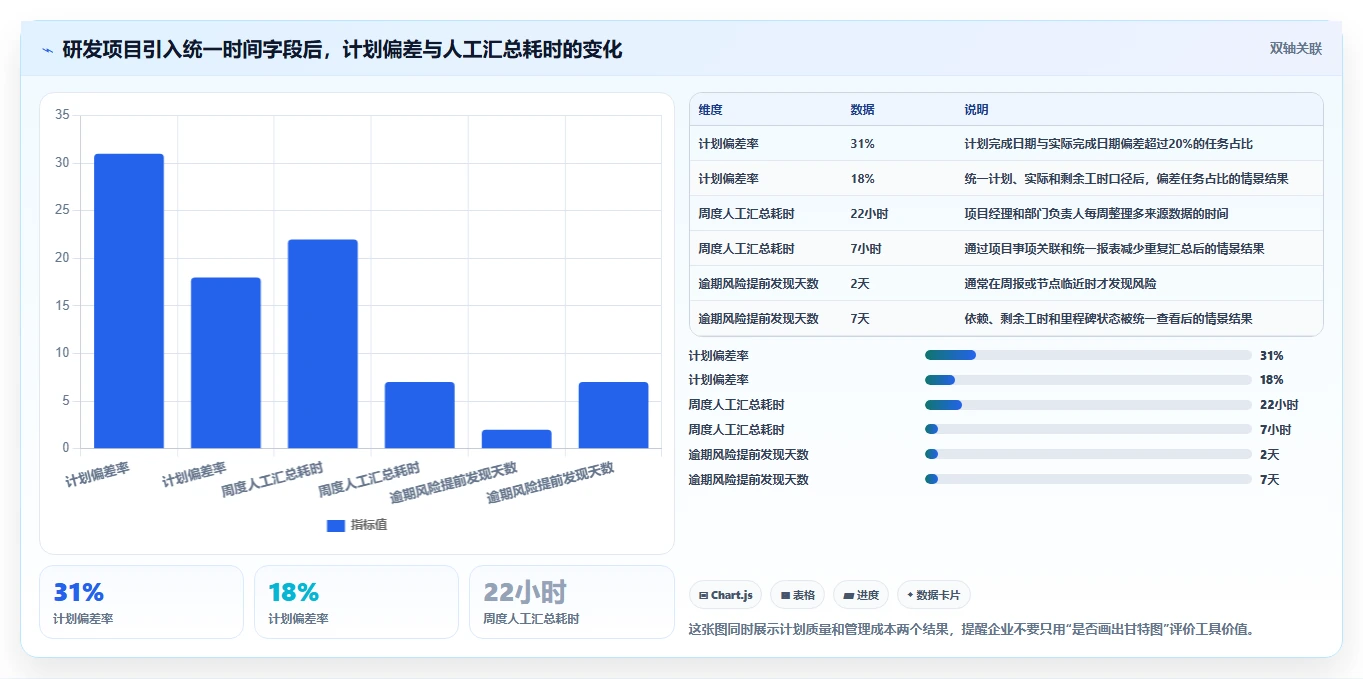Screen dimensions: 1363x679
Task: Click the tallest chart bar reaching 31
Action: coord(129,301)
